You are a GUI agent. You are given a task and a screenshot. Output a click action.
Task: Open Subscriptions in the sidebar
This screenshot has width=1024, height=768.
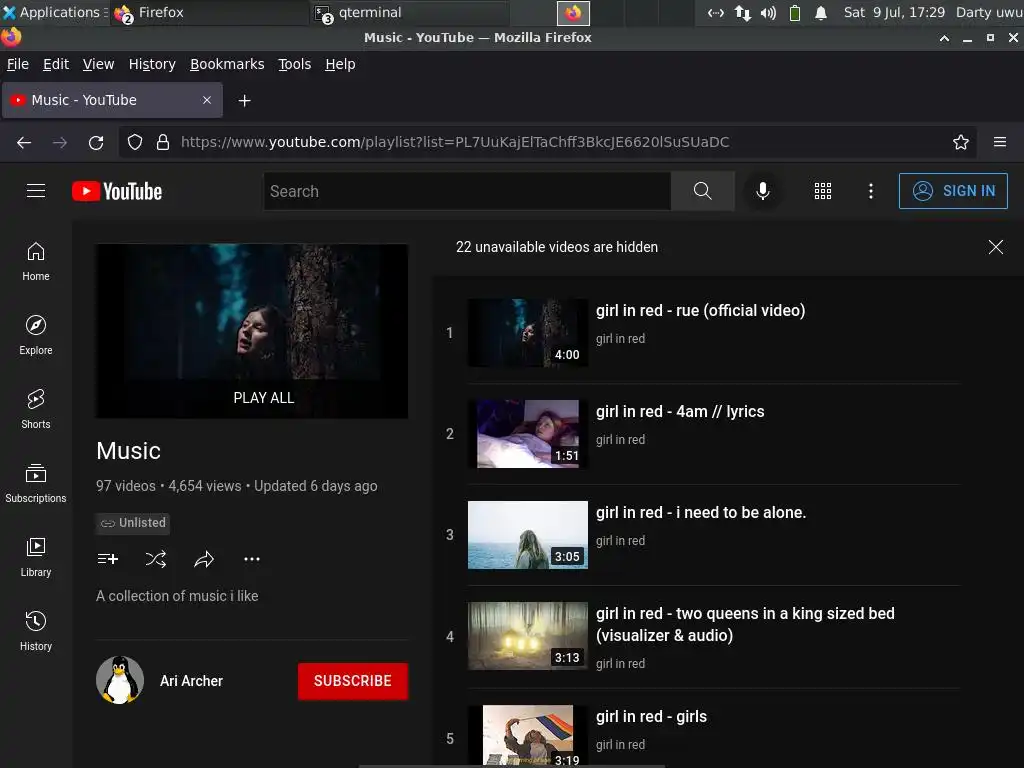coord(36,483)
